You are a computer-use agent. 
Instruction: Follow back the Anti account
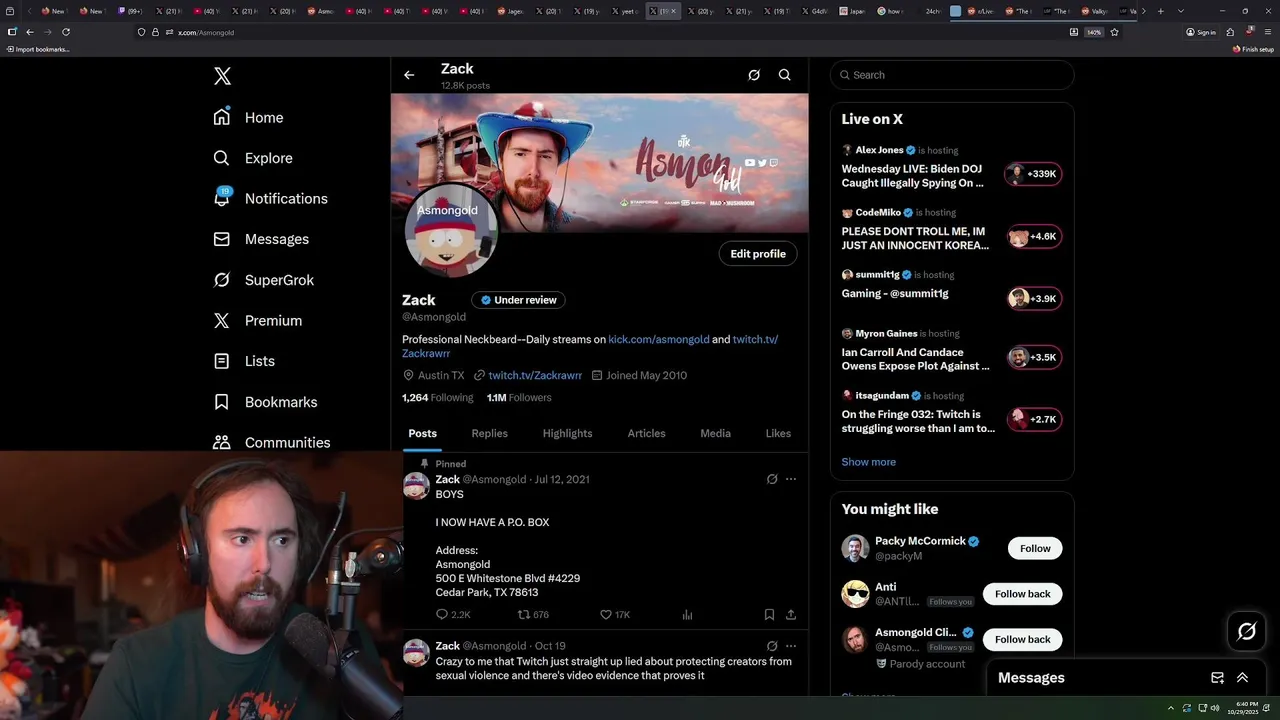point(1023,594)
